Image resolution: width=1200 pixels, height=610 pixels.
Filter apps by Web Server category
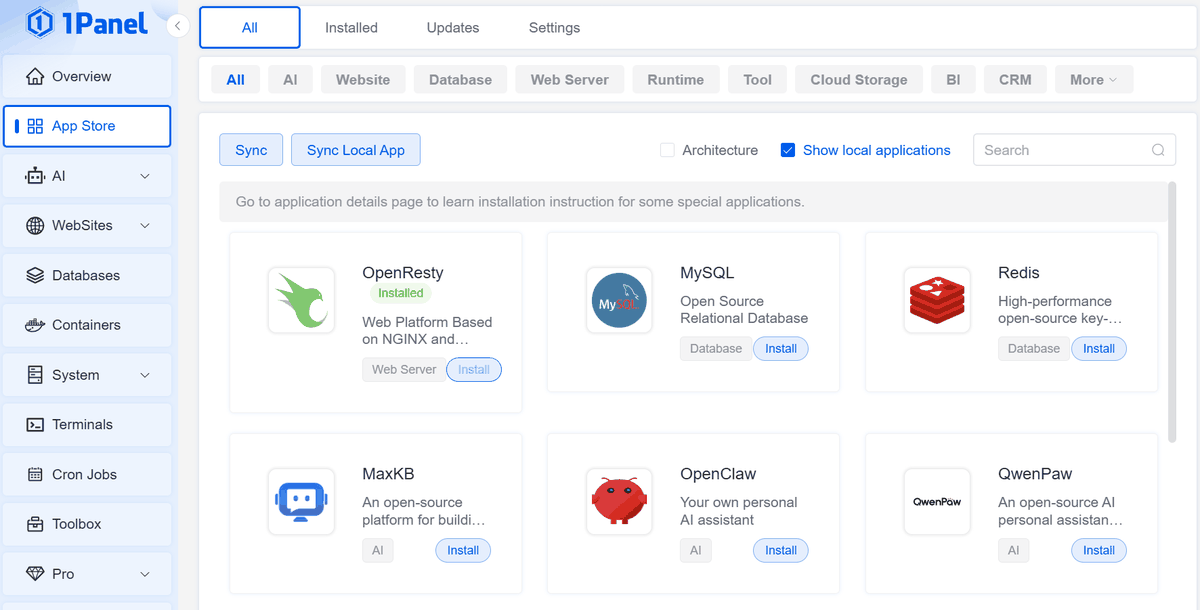(x=569, y=80)
